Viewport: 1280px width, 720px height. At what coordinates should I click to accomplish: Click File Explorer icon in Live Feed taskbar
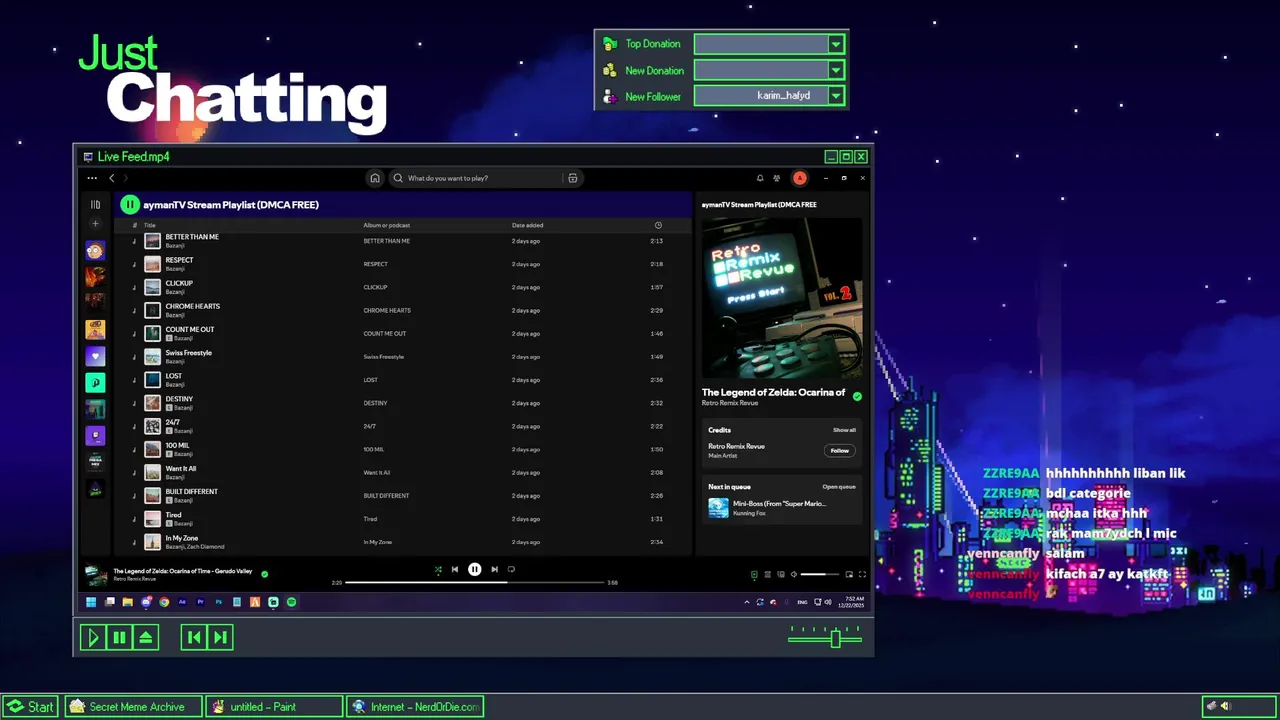tap(128, 602)
